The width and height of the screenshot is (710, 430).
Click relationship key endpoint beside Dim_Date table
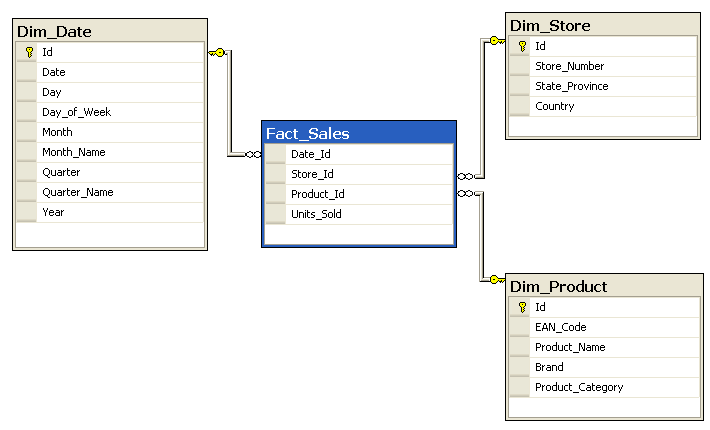218,52
